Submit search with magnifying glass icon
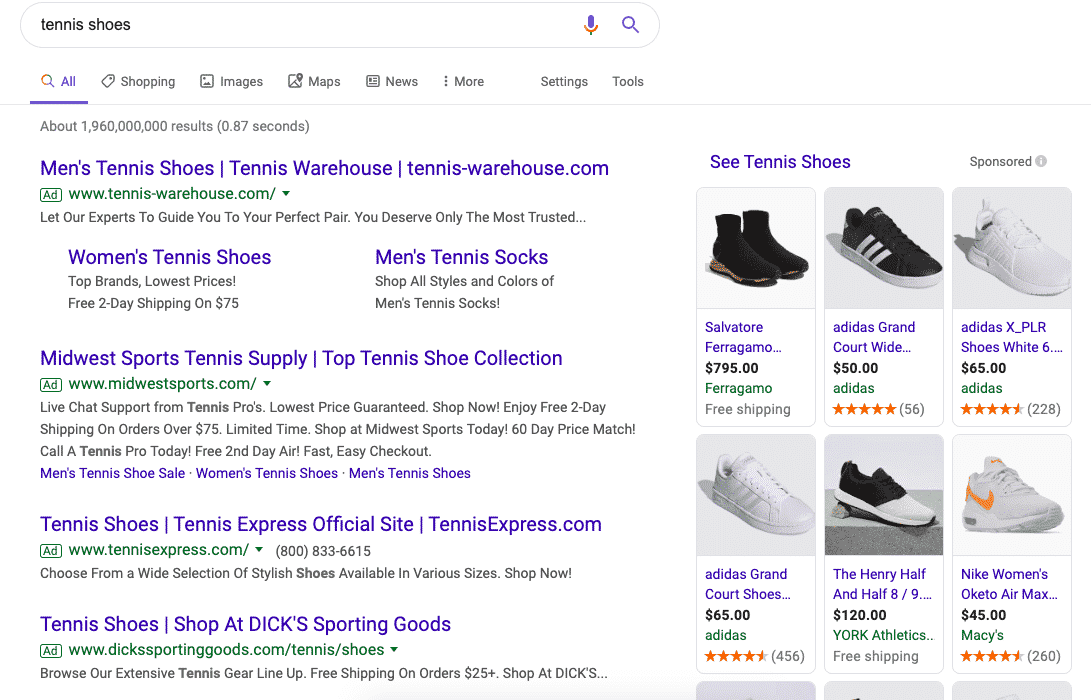Viewport: 1091px width, 700px height. coord(630,25)
